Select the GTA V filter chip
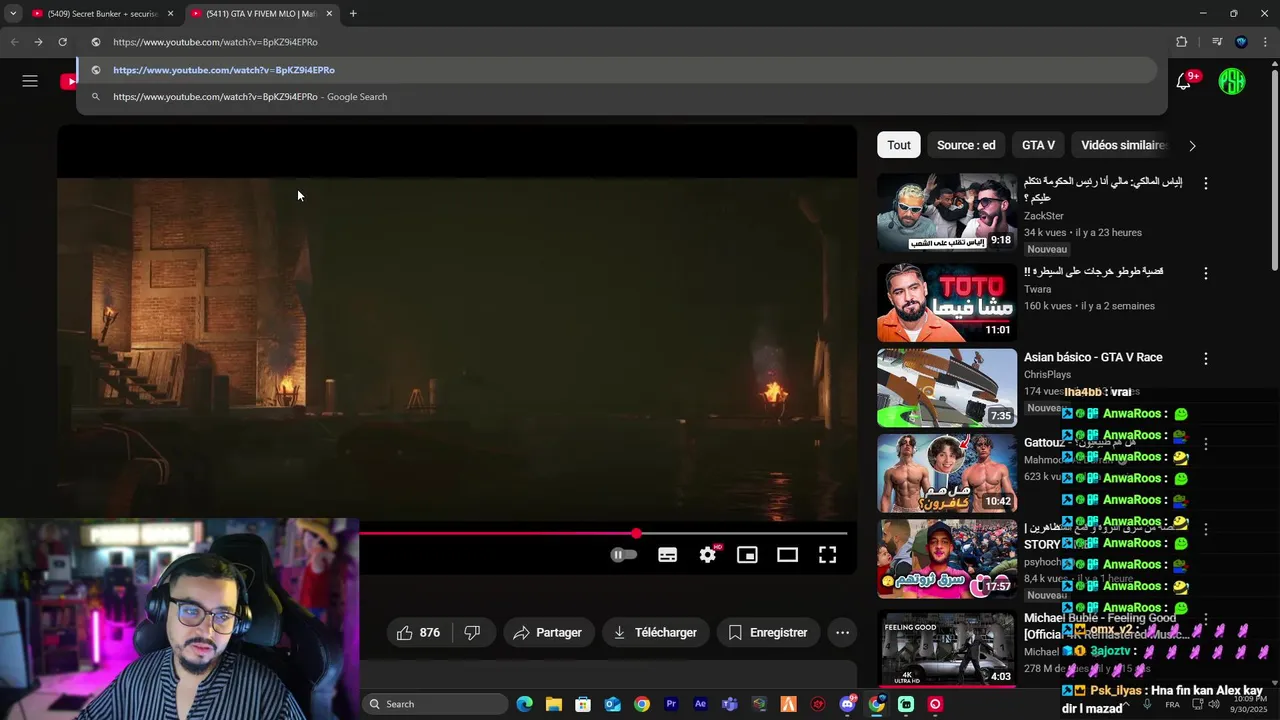The height and width of the screenshot is (720, 1280). [1038, 145]
